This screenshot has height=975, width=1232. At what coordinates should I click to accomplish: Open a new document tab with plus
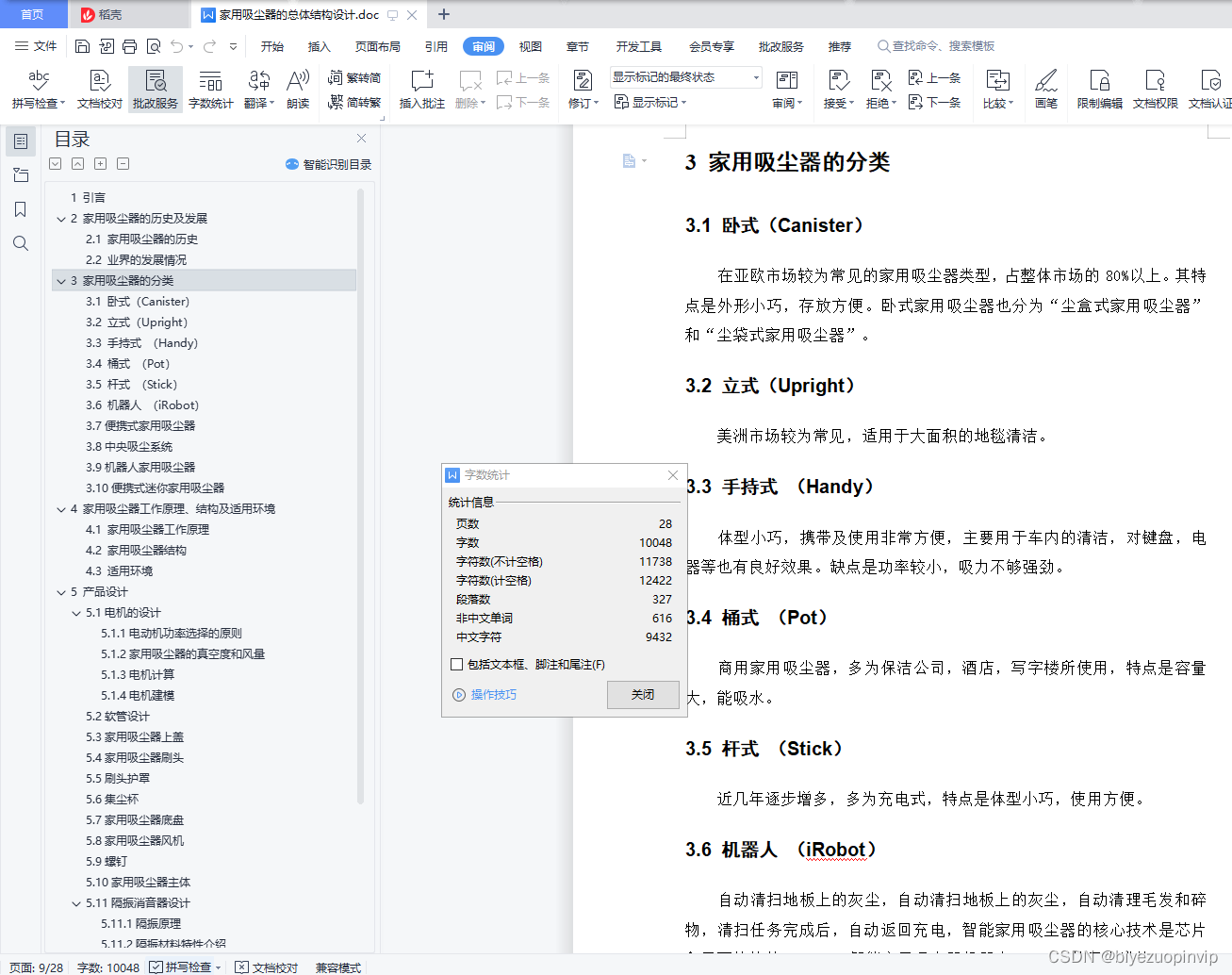(x=444, y=14)
